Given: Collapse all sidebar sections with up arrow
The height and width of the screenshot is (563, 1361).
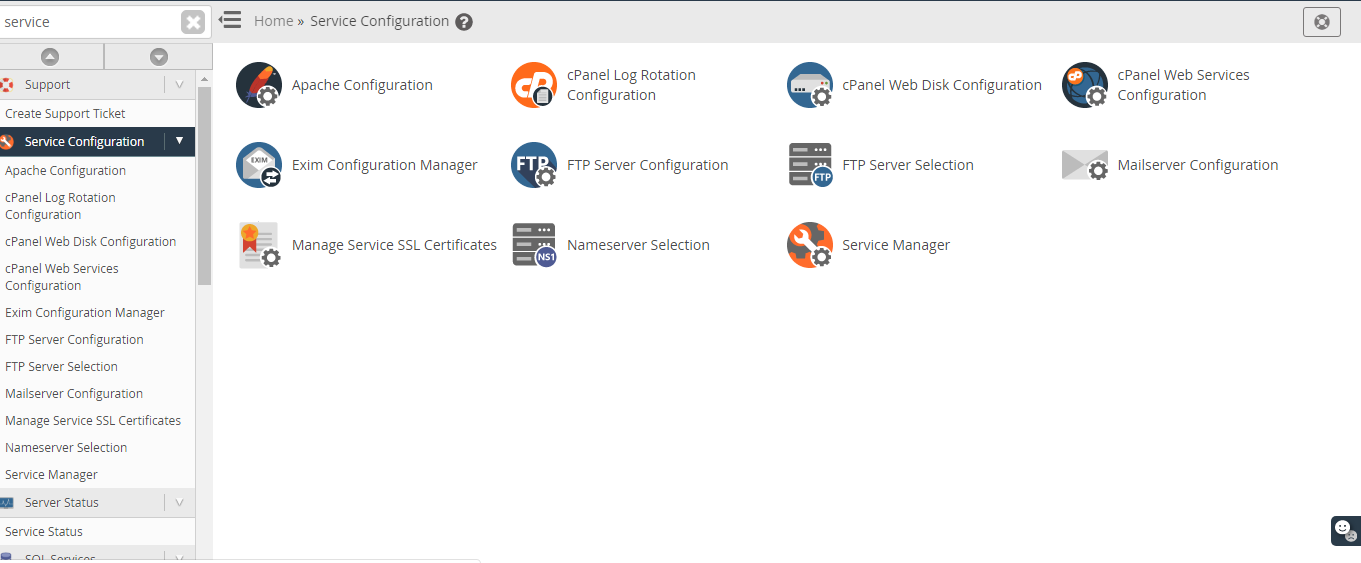Looking at the screenshot, I should coord(50,57).
